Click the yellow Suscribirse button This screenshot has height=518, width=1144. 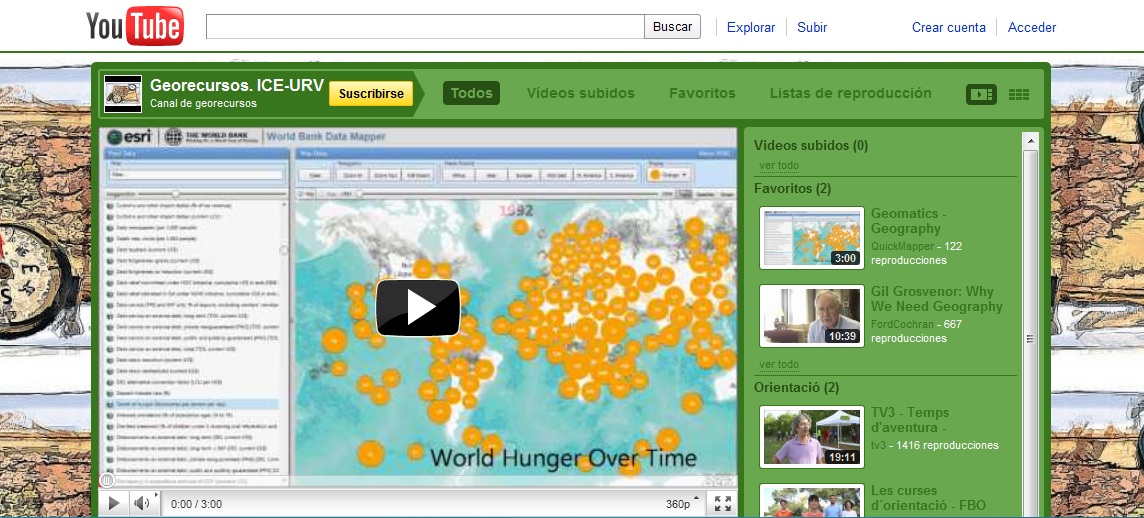coord(371,94)
